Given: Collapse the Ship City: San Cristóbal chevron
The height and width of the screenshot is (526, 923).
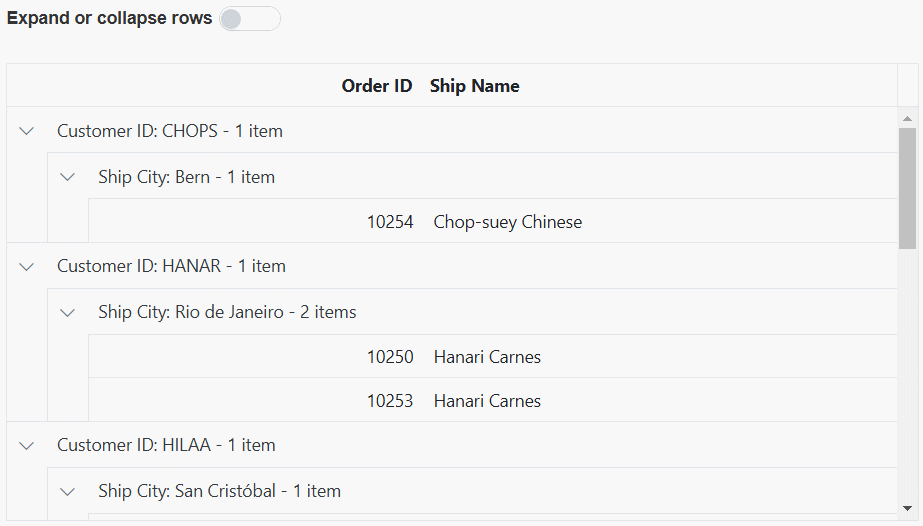Looking at the screenshot, I should coord(68,491).
